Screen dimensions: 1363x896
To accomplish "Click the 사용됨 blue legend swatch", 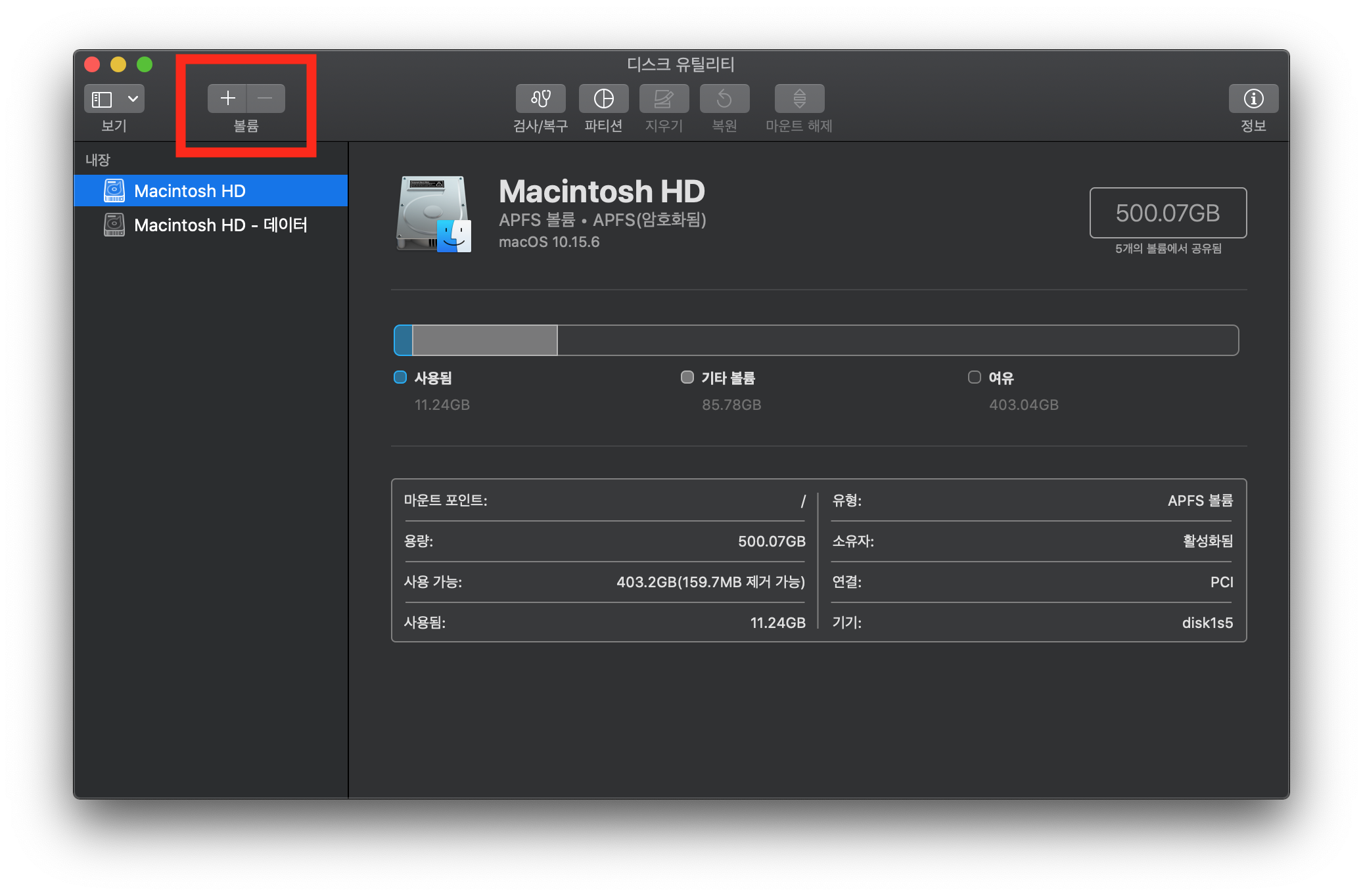I will point(400,377).
